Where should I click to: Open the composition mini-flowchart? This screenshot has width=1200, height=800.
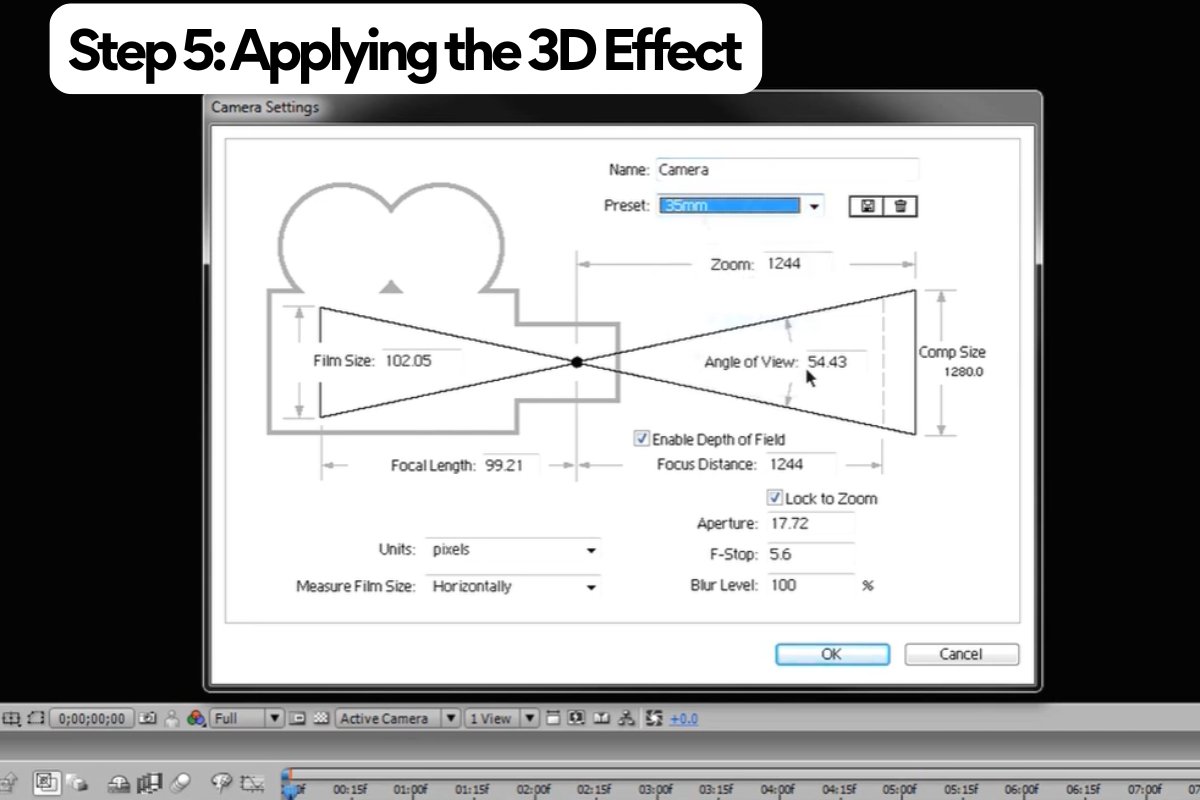[x=627, y=718]
